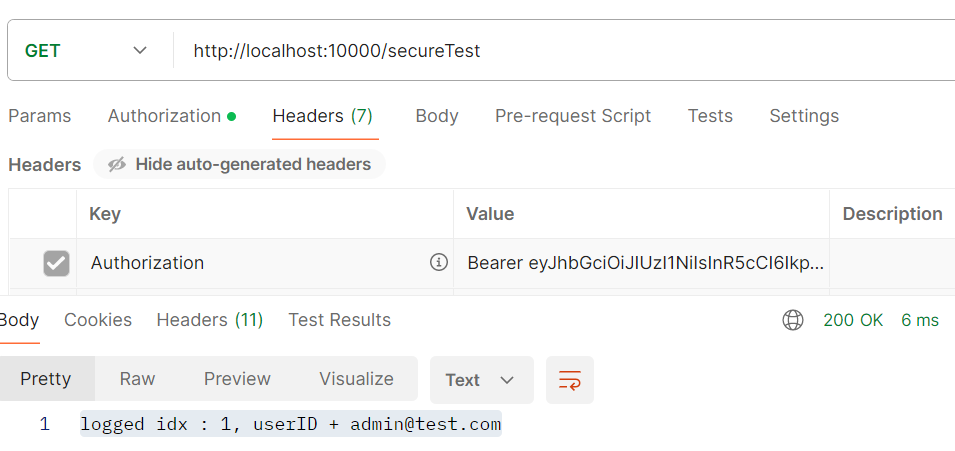This screenshot has width=955, height=451.
Task: Toggle word wrap icon in response
Action: 569,380
